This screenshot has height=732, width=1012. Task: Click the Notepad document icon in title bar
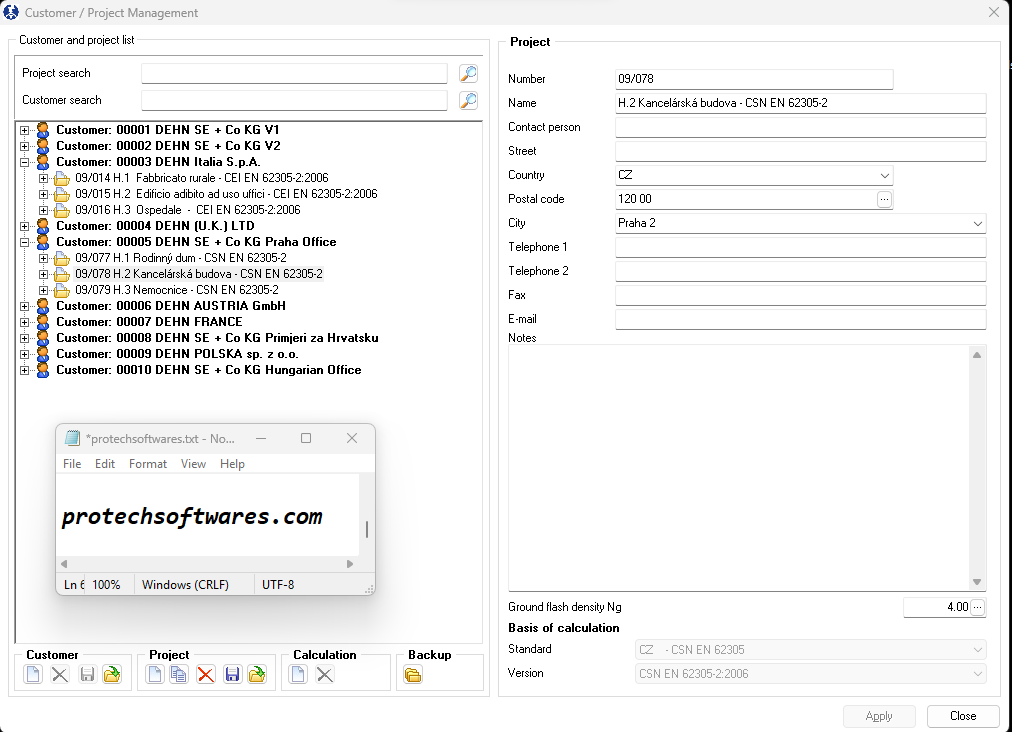click(x=72, y=438)
